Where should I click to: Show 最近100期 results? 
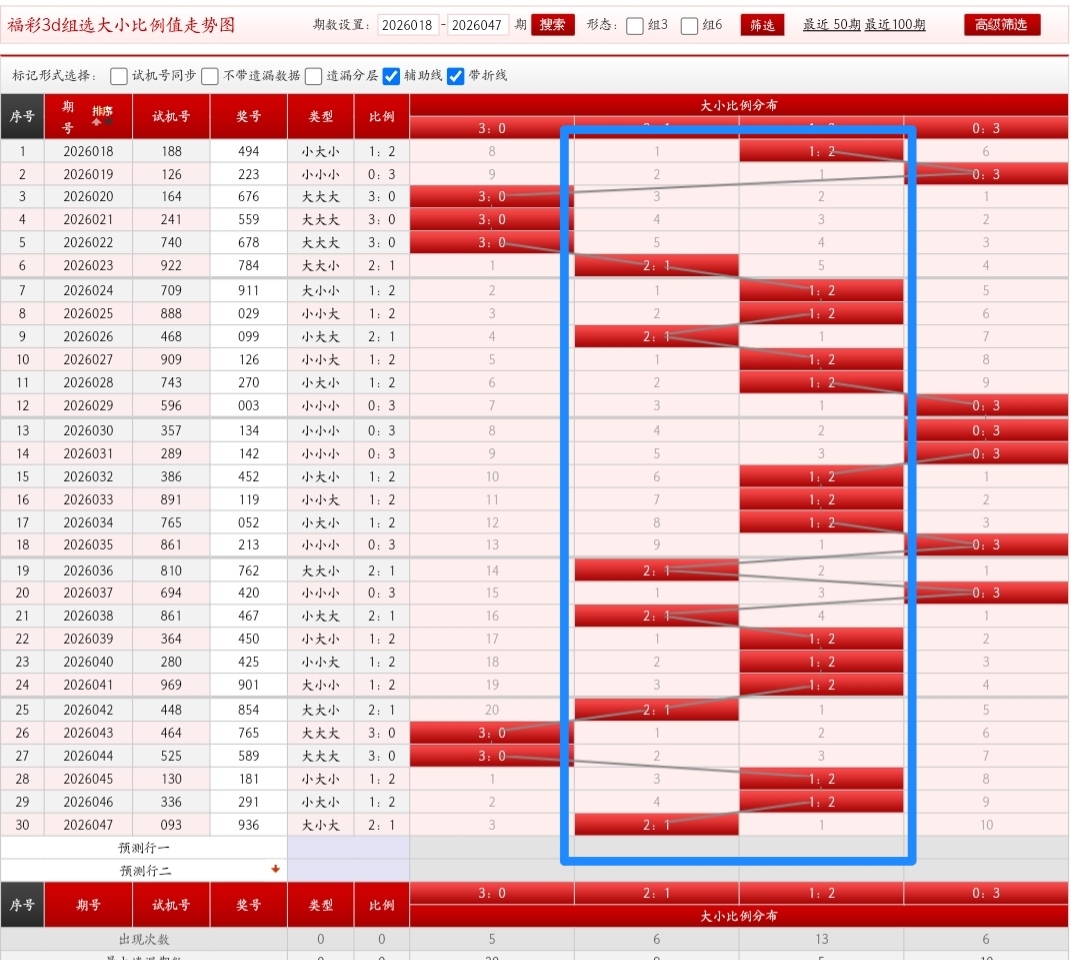click(895, 25)
